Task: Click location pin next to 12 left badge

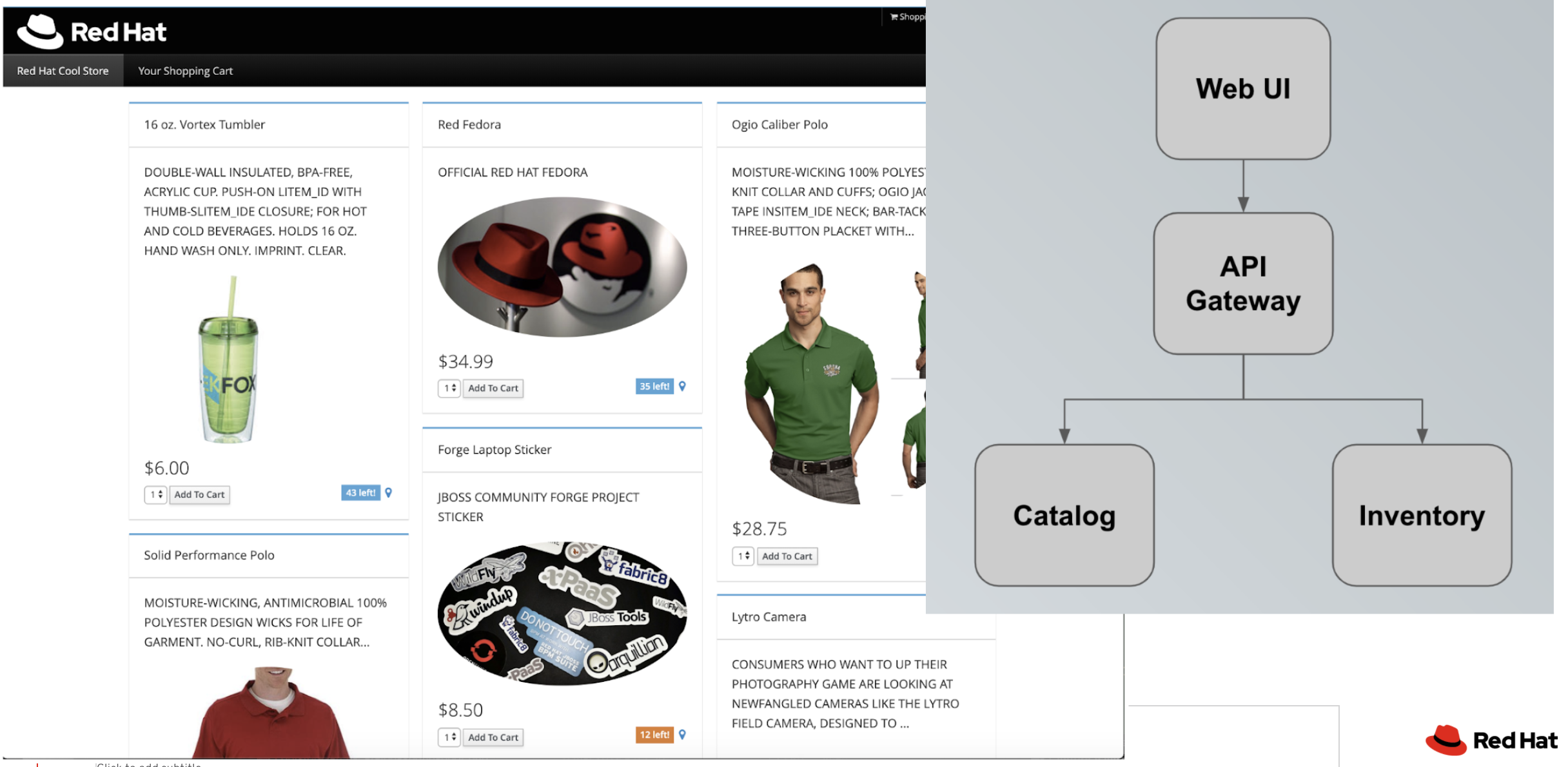Action: pos(682,734)
